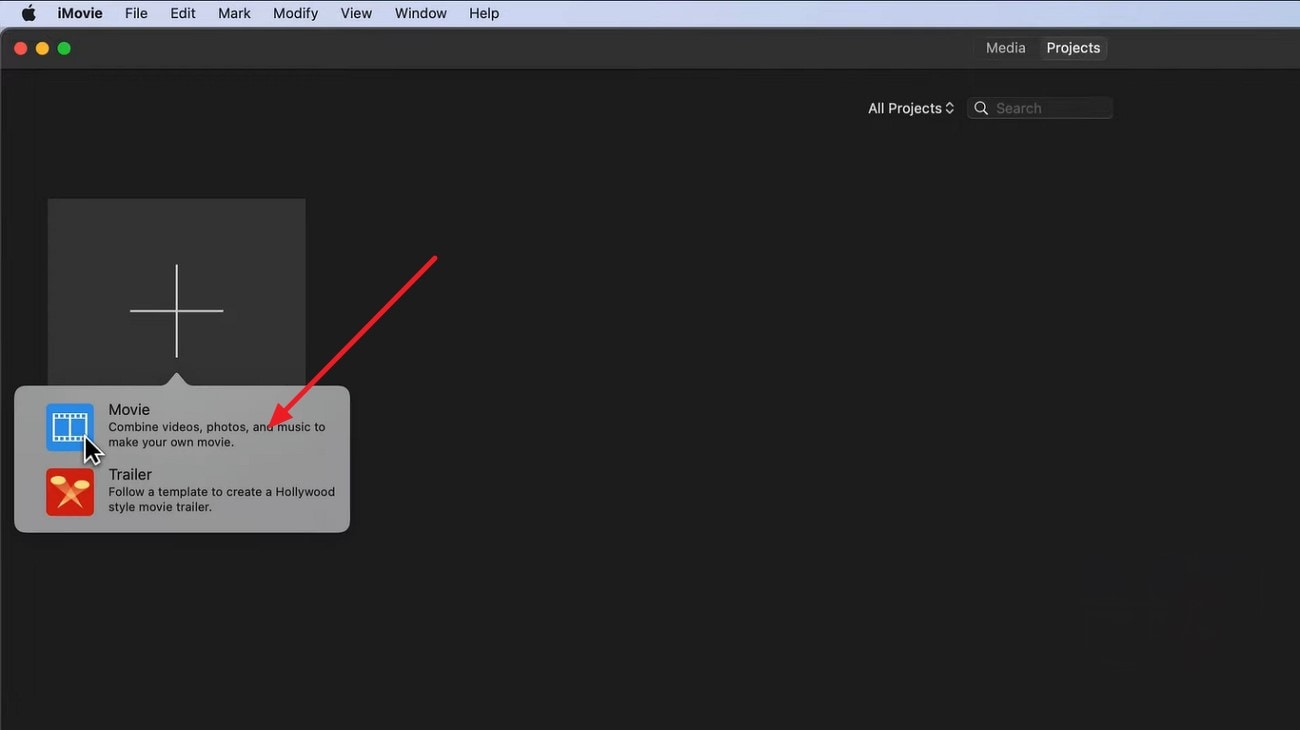The height and width of the screenshot is (730, 1300).
Task: Click "Follow a template" trailer description
Action: pyautogui.click(x=222, y=499)
